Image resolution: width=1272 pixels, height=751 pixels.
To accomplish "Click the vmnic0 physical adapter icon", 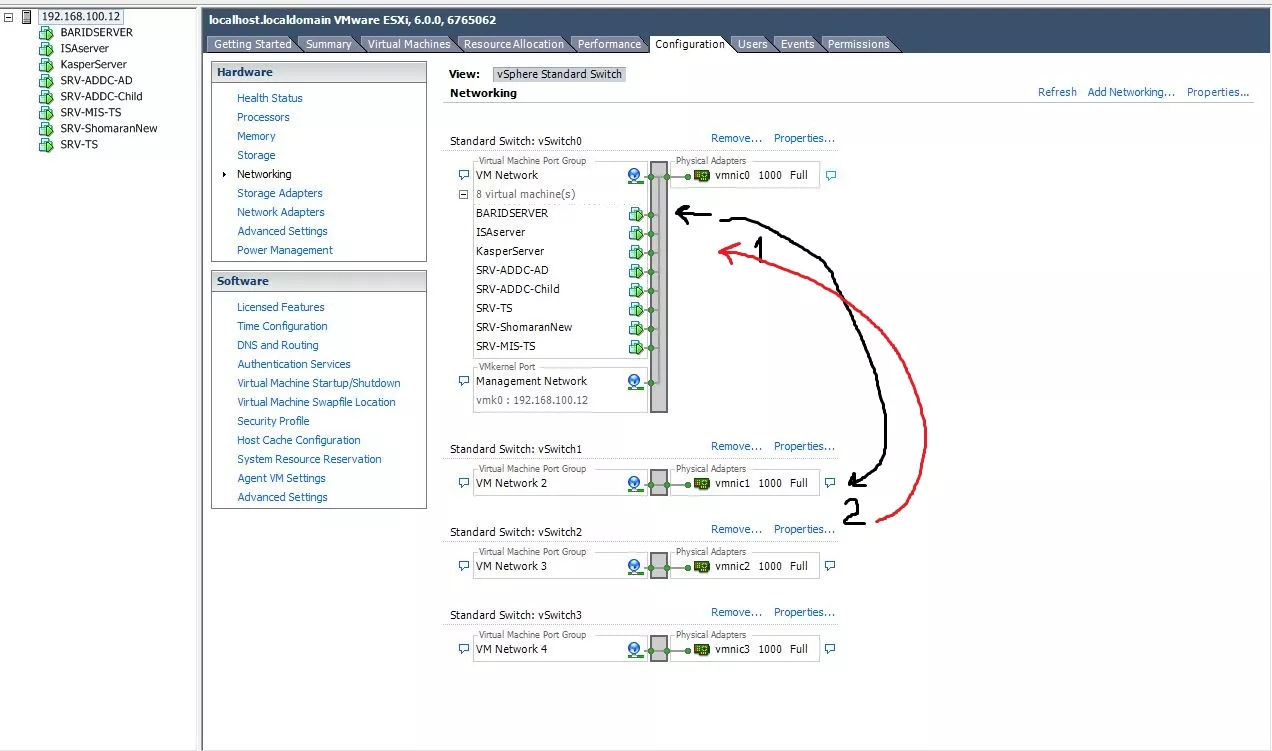I will point(702,175).
